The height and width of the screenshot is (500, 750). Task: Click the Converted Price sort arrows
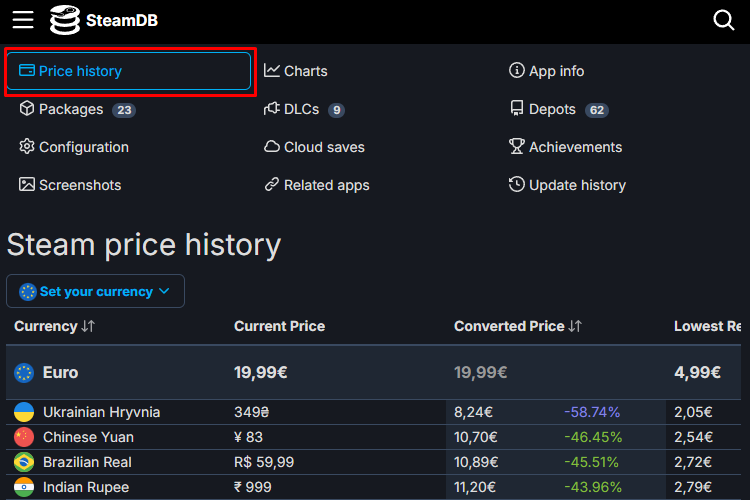pyautogui.click(x=575, y=326)
